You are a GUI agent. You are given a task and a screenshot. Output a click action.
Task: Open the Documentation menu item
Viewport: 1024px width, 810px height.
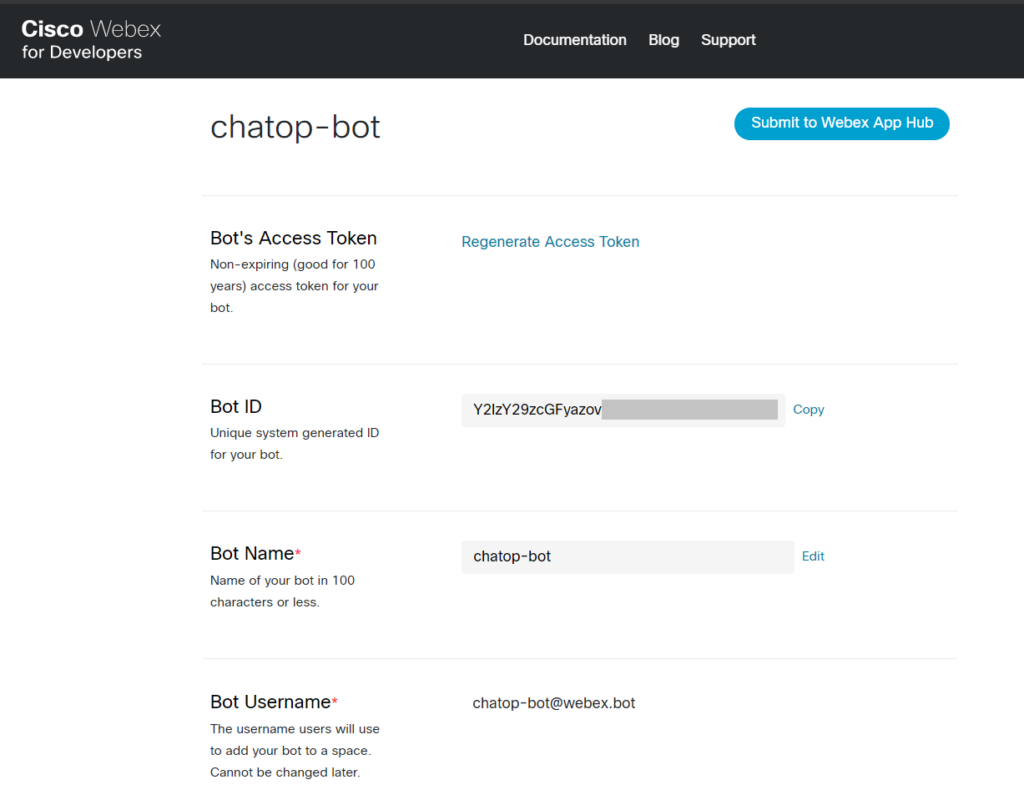(575, 40)
